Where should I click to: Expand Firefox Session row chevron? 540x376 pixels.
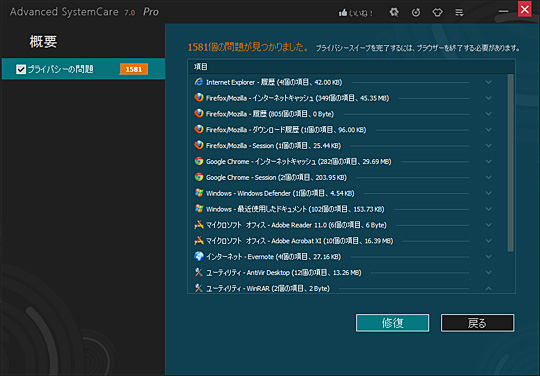point(488,145)
